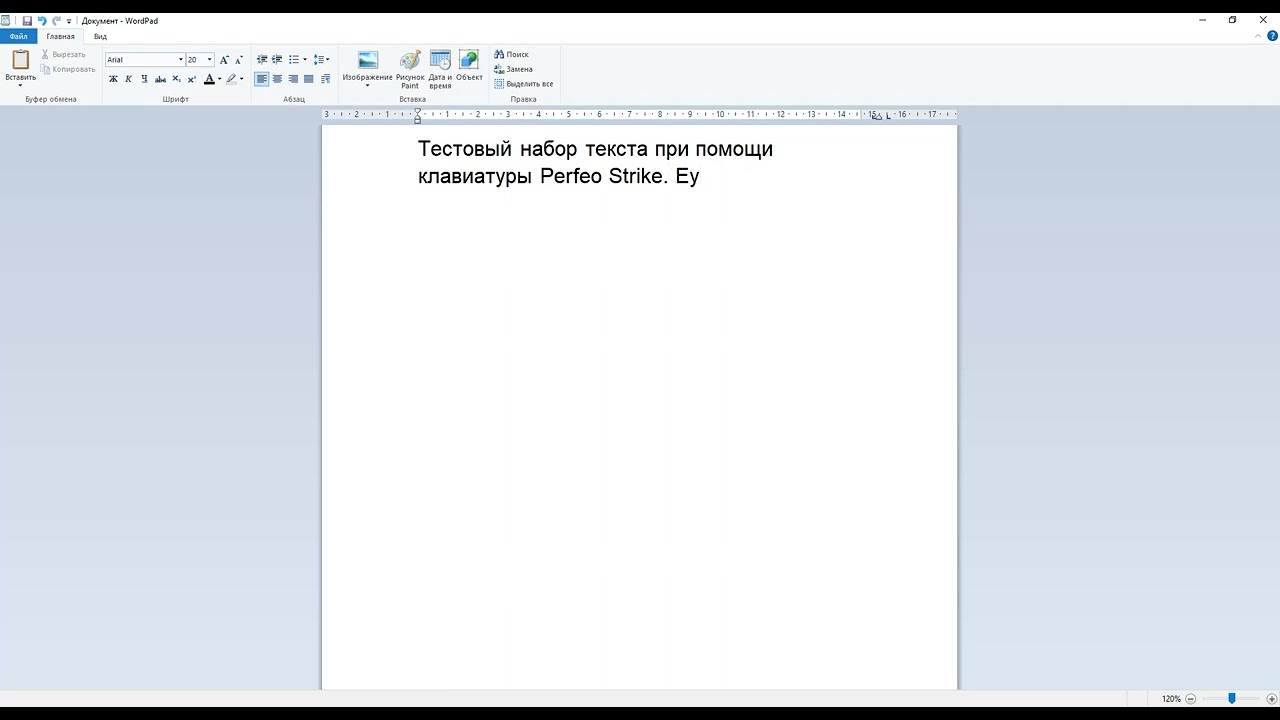
Task: Zoom in with the plus button
Action: [1271, 698]
